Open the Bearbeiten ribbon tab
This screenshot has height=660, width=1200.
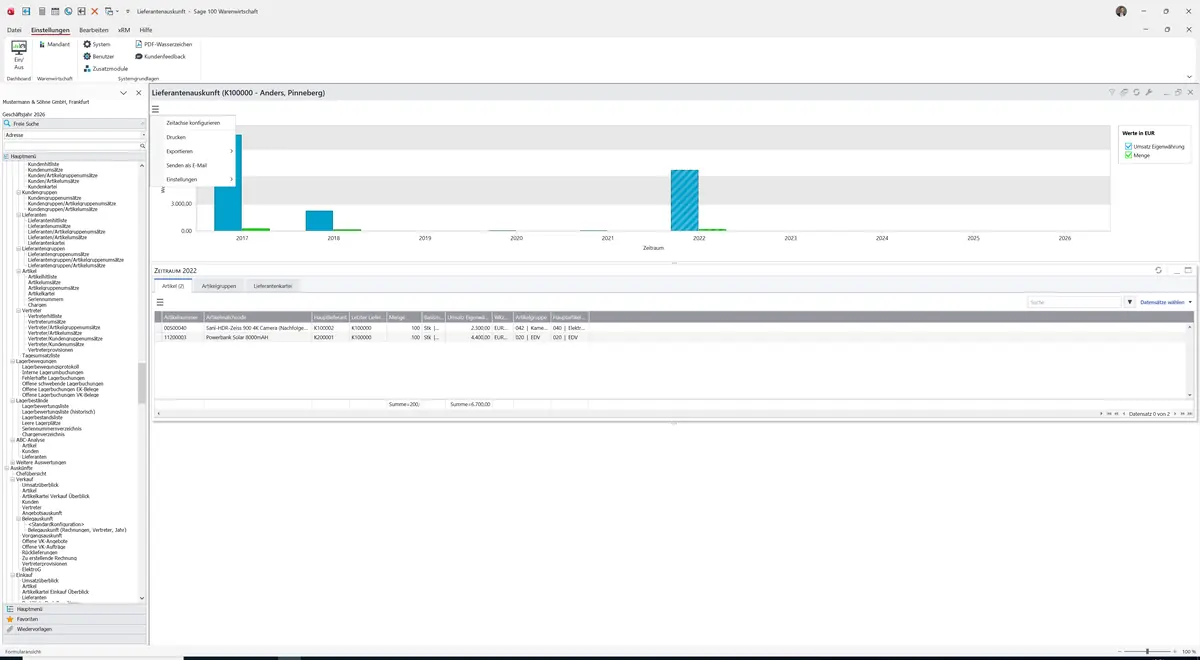click(93, 30)
